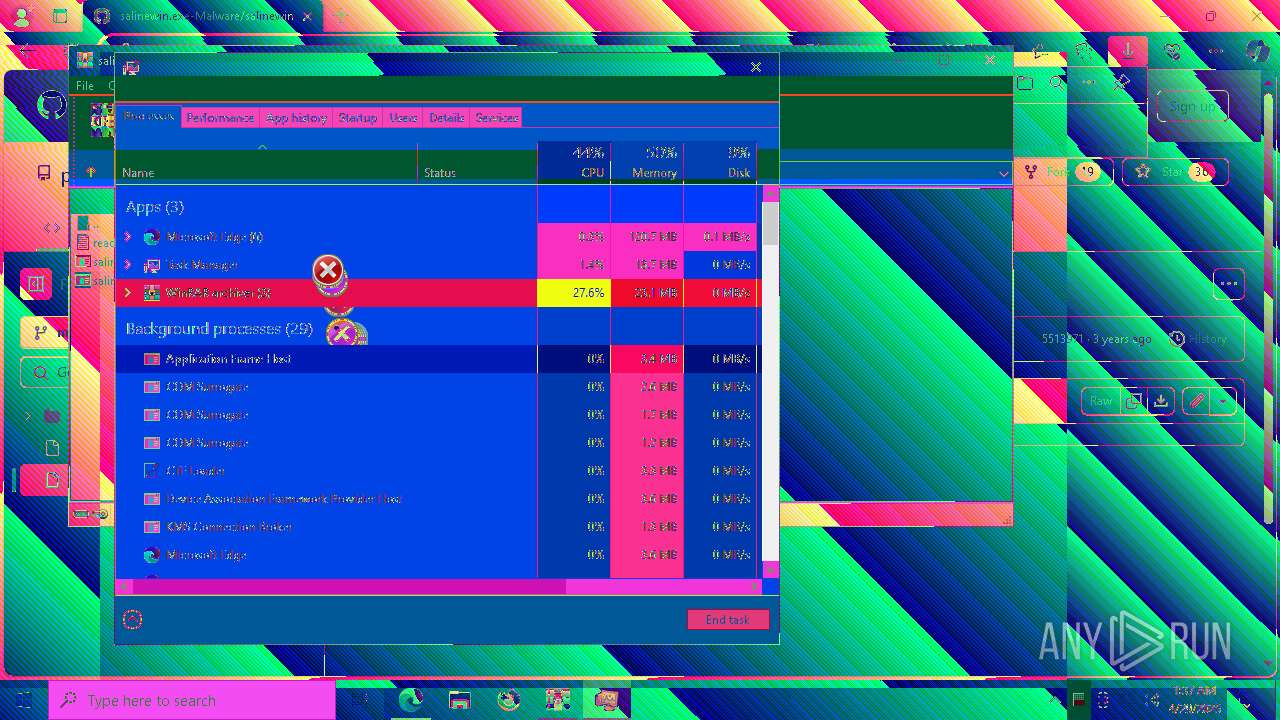Open the GitHub file more-options ellipsis button
1280x720 pixels.
click(x=1229, y=284)
